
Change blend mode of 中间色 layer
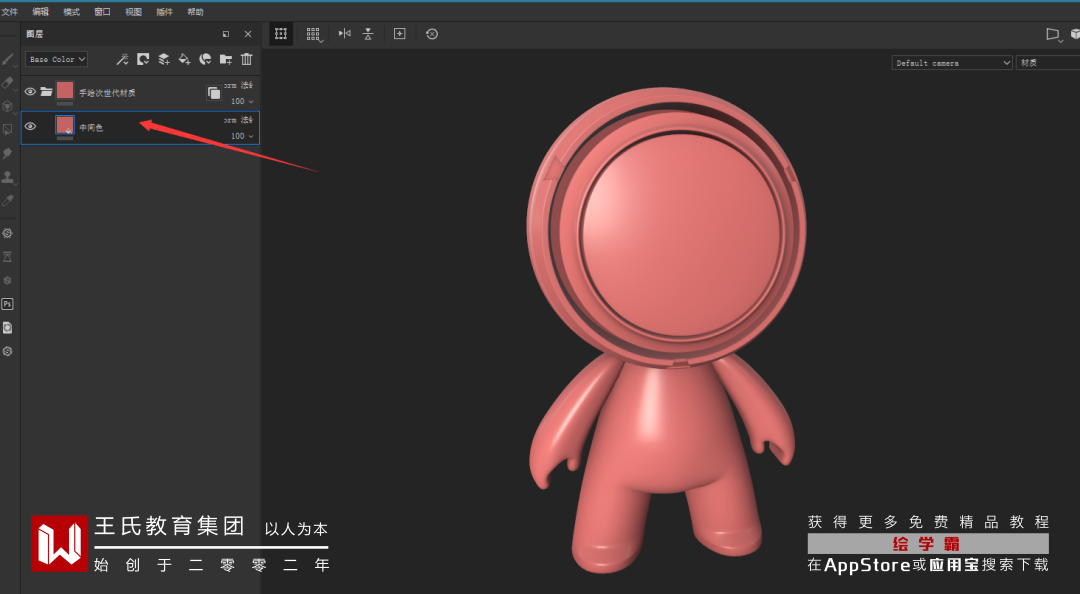click(238, 120)
